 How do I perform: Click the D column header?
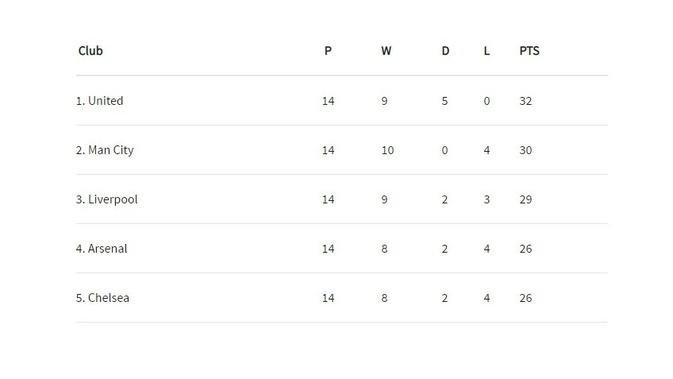(x=446, y=51)
